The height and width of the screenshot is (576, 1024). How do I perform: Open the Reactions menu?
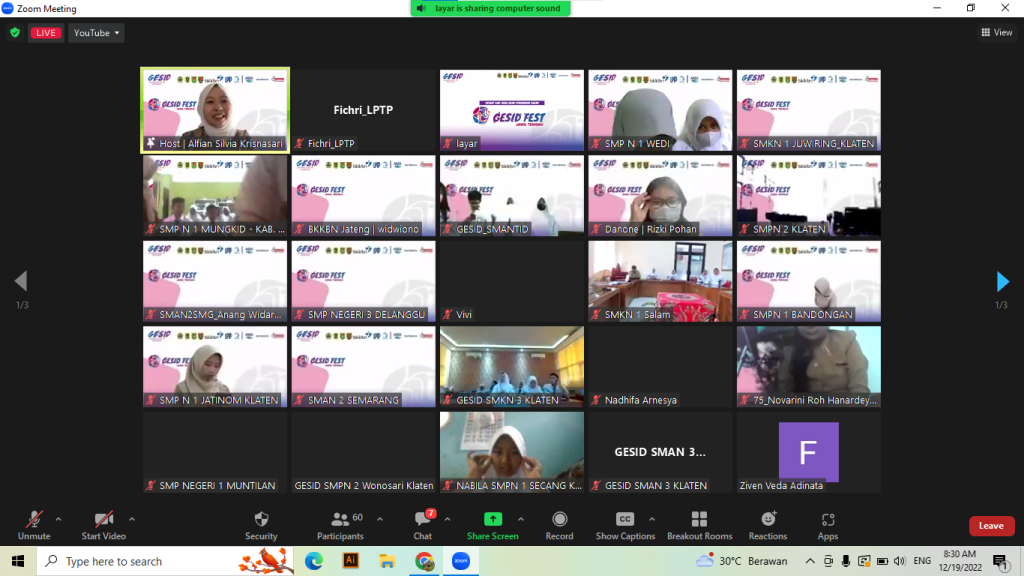pyautogui.click(x=768, y=520)
